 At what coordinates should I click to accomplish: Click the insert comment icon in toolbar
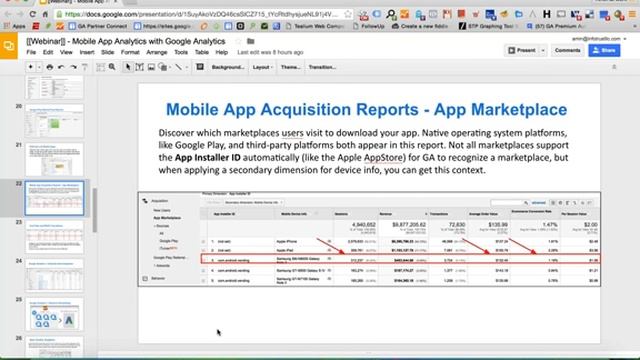200,67
